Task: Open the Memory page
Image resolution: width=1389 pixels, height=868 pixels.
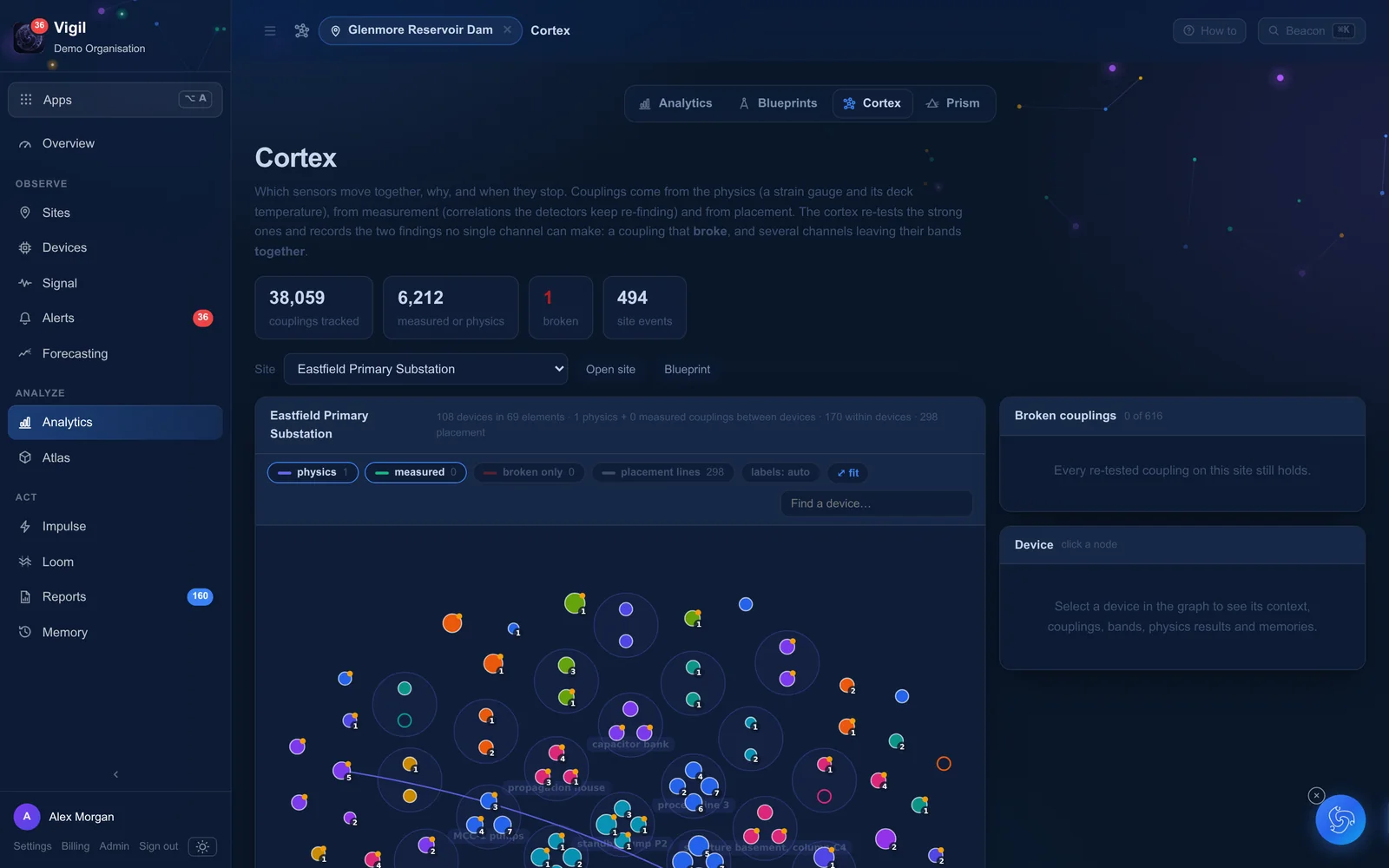Action: click(115, 632)
